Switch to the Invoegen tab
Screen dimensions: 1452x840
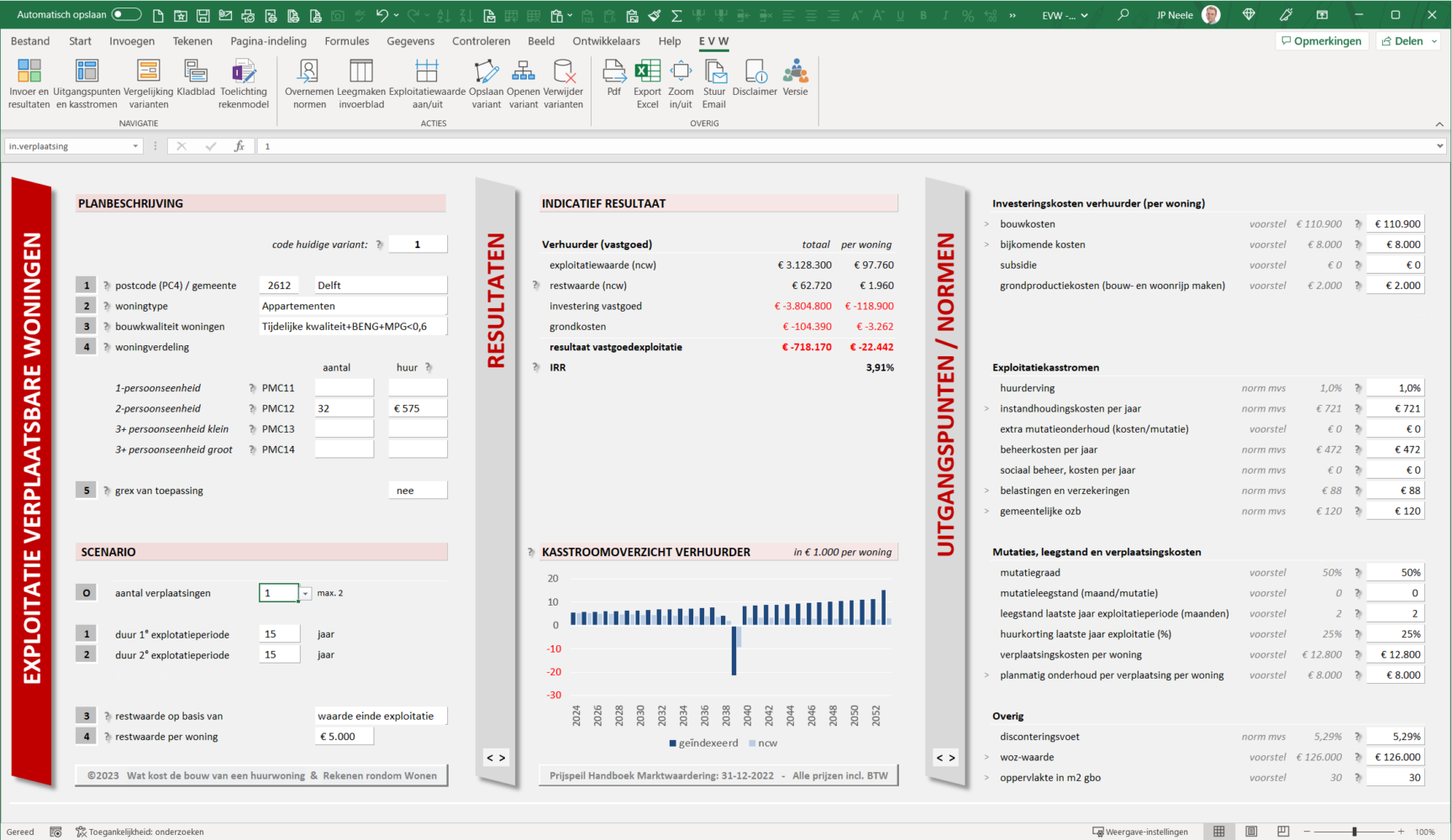click(x=132, y=41)
